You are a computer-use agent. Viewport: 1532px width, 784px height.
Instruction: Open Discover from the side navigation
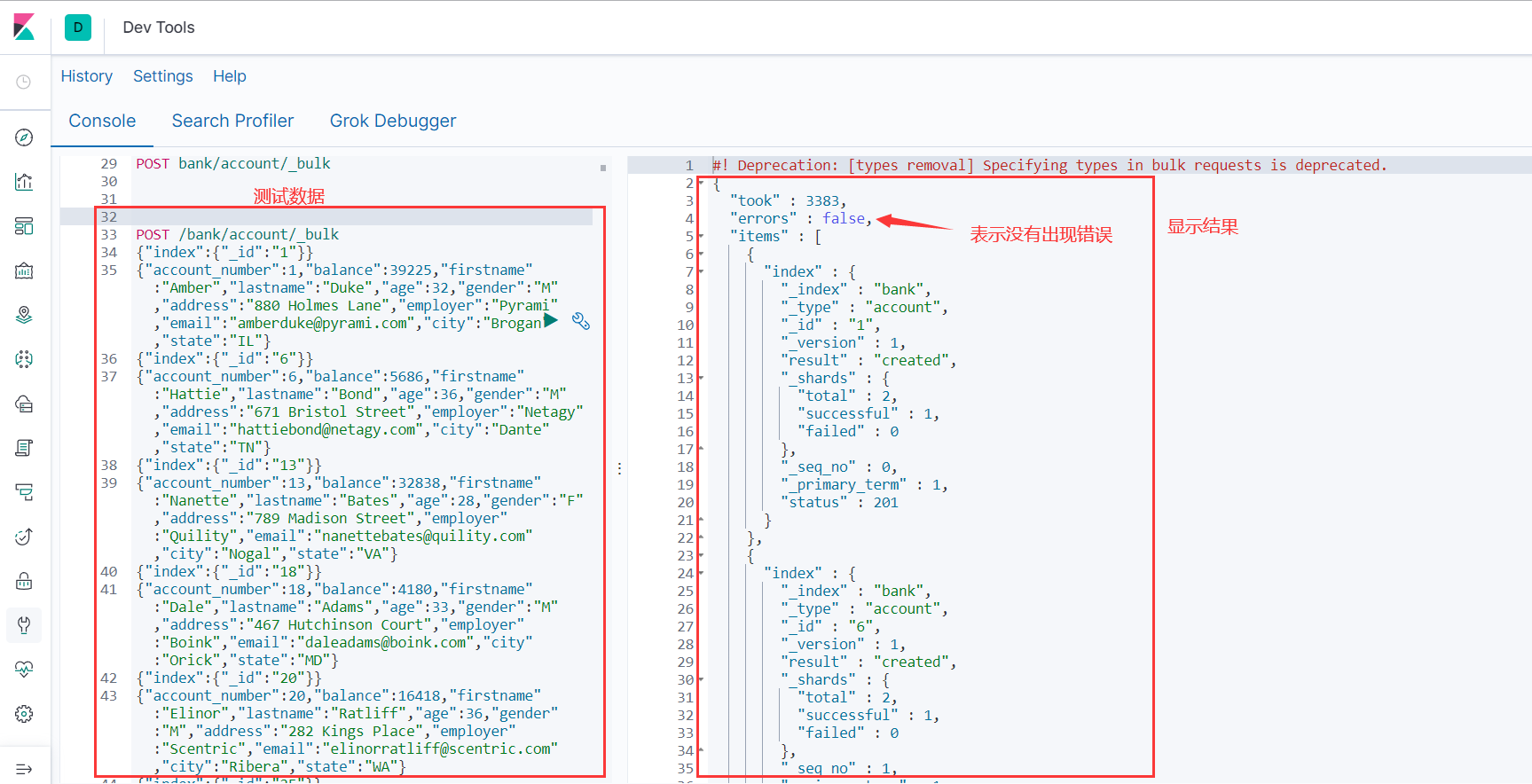click(24, 137)
